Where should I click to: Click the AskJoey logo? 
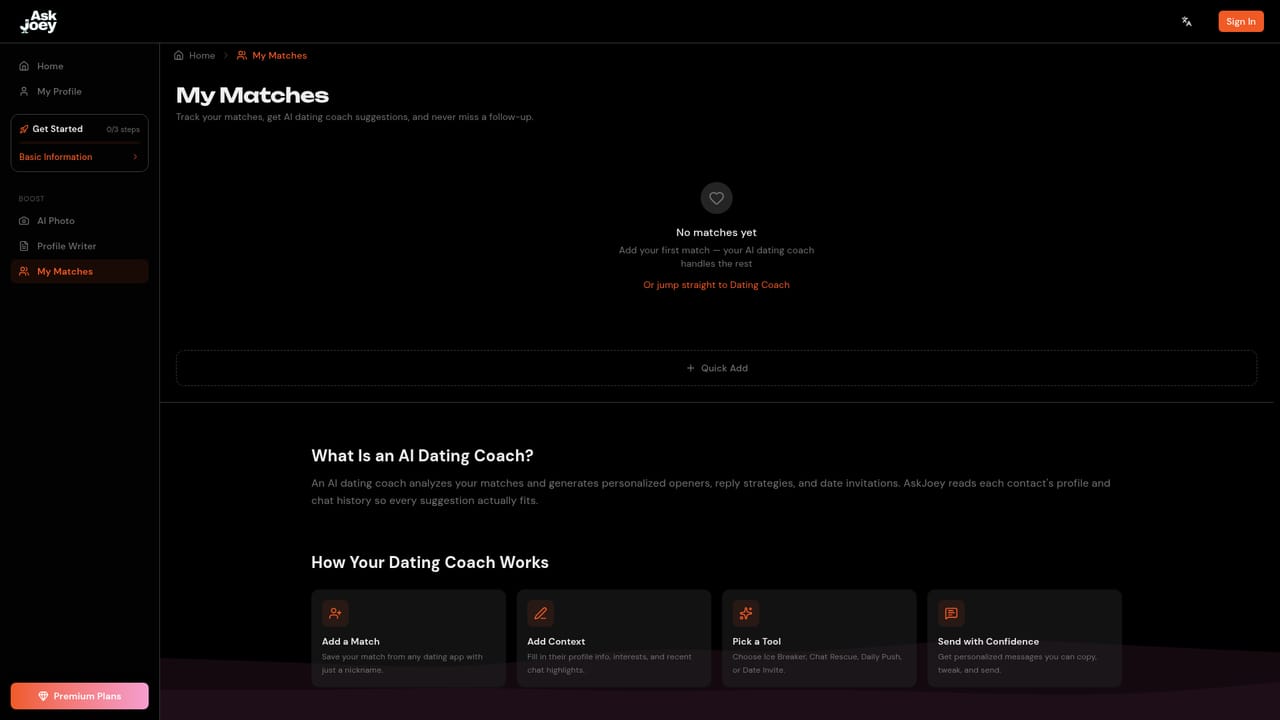[39, 21]
